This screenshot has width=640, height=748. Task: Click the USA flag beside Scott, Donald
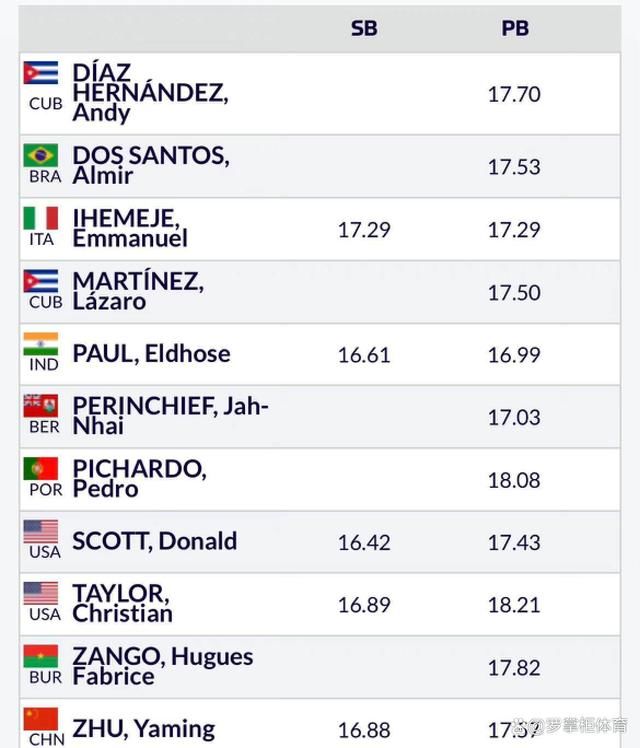[x=41, y=531]
